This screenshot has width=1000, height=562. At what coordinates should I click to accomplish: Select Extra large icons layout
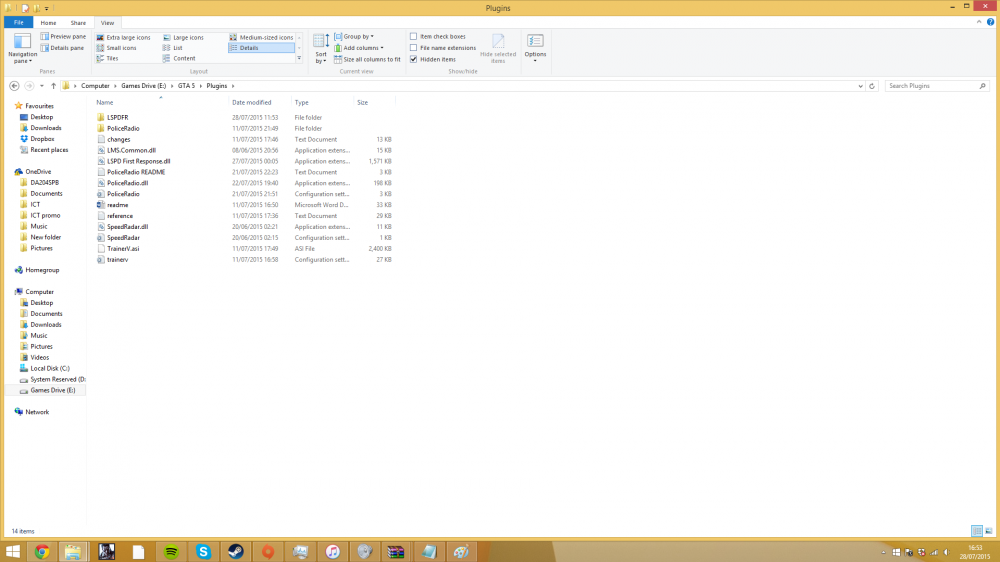(124, 38)
